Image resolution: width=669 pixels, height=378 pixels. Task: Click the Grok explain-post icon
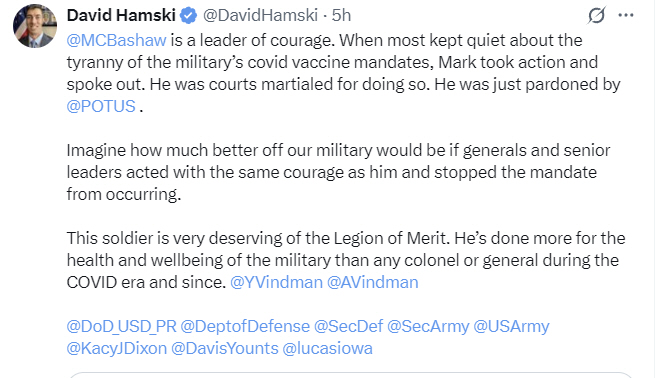click(x=596, y=16)
